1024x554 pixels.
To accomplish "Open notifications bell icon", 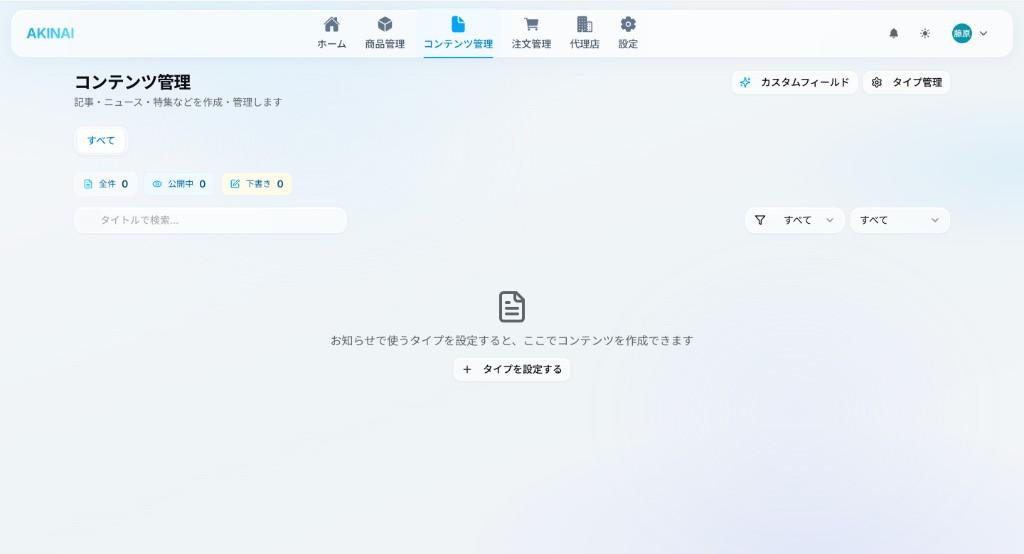I will pos(894,33).
